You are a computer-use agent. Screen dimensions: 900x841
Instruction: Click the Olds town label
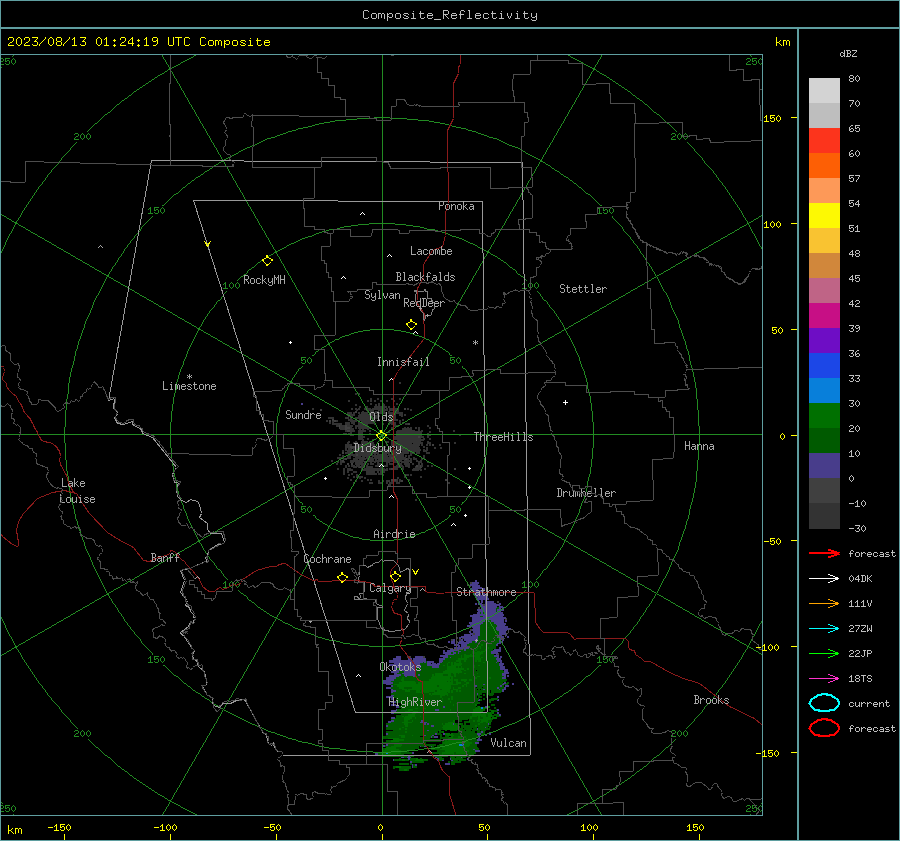click(381, 417)
